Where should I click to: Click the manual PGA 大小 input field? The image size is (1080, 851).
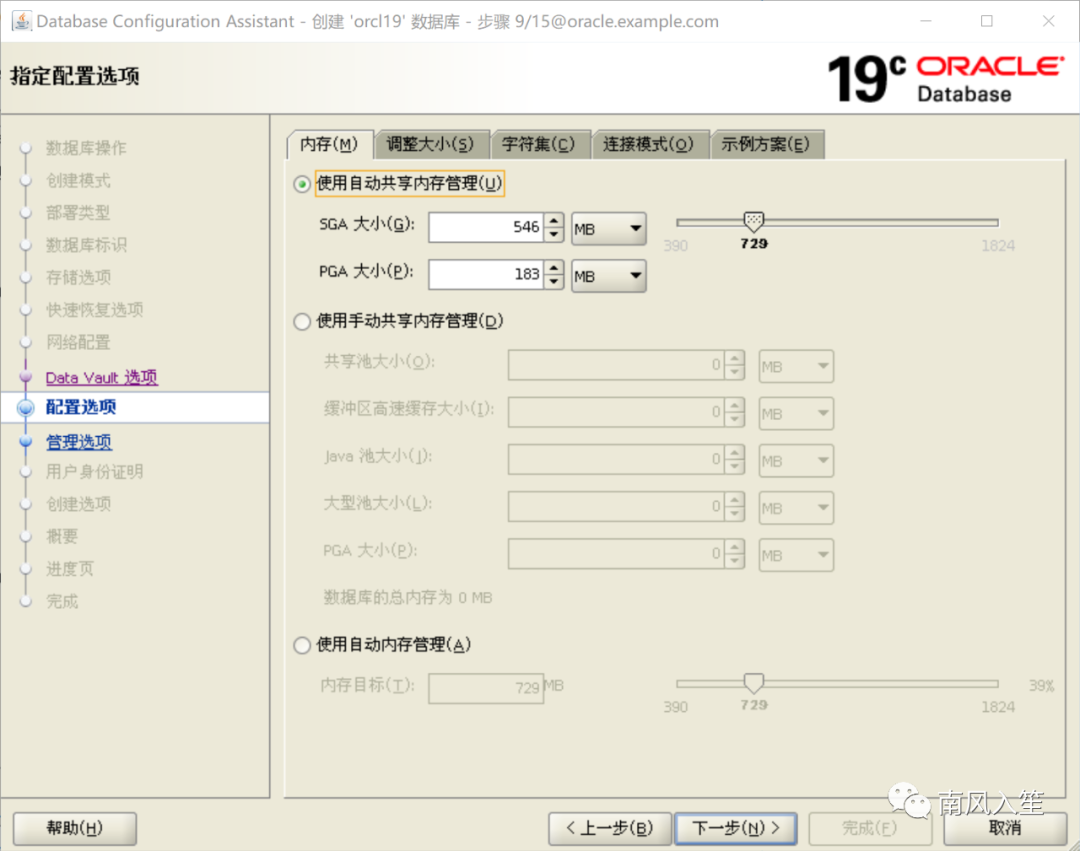[x=616, y=554]
